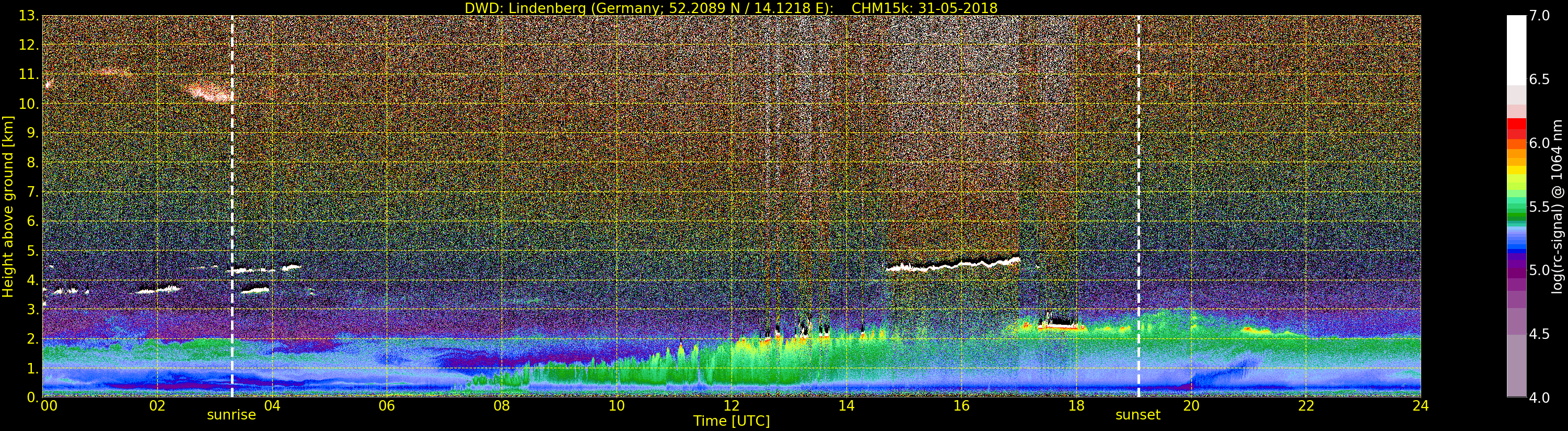Screen dimensions: 1568x431
Task: Click the colorbar tick label '7.0'
Action: 1540,16
